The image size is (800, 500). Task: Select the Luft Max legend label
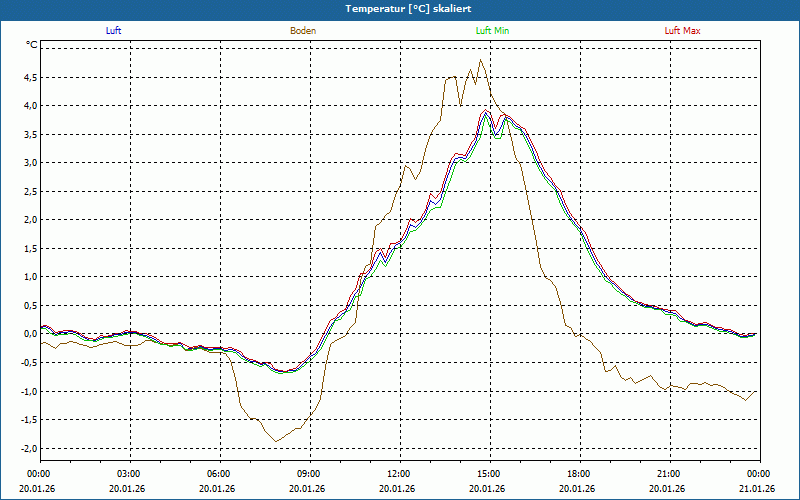coord(682,31)
